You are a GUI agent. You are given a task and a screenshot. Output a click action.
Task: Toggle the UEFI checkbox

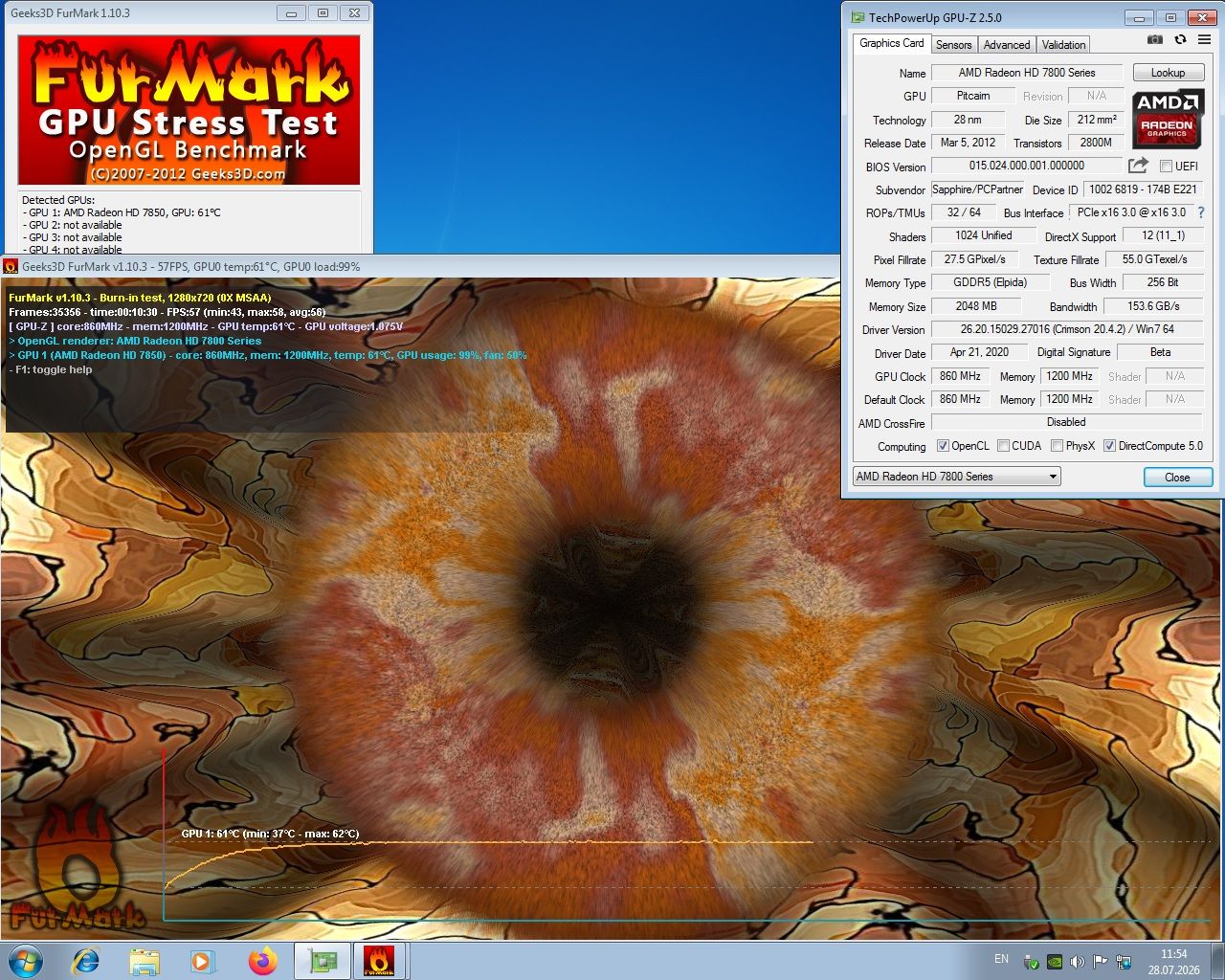[x=1166, y=167]
